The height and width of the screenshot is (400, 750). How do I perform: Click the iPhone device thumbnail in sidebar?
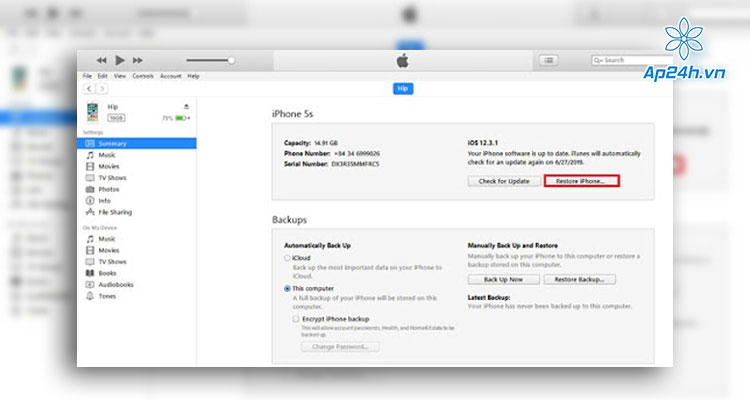[92, 112]
